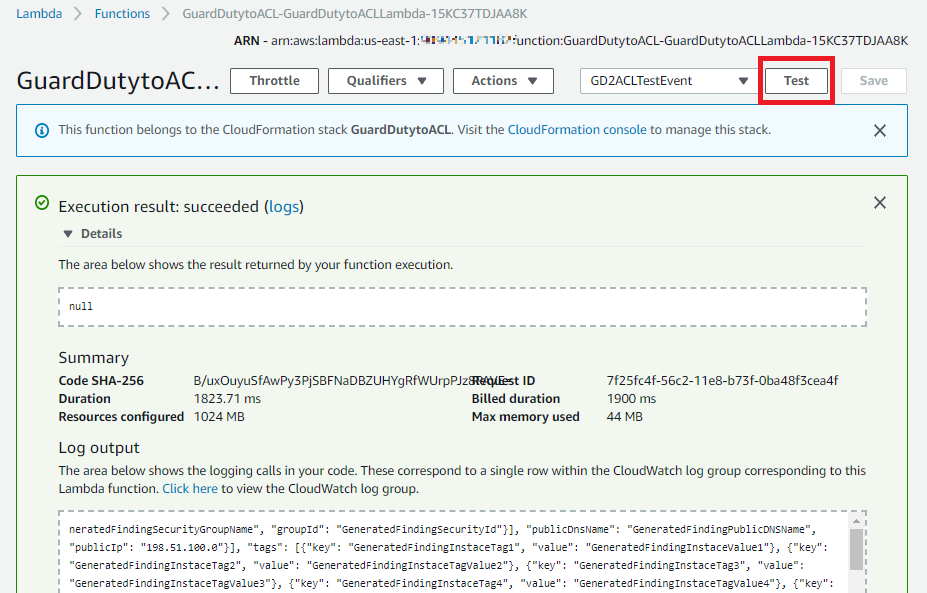The width and height of the screenshot is (927, 593).
Task: Go to Functions breadcrumb link
Action: pos(122,14)
